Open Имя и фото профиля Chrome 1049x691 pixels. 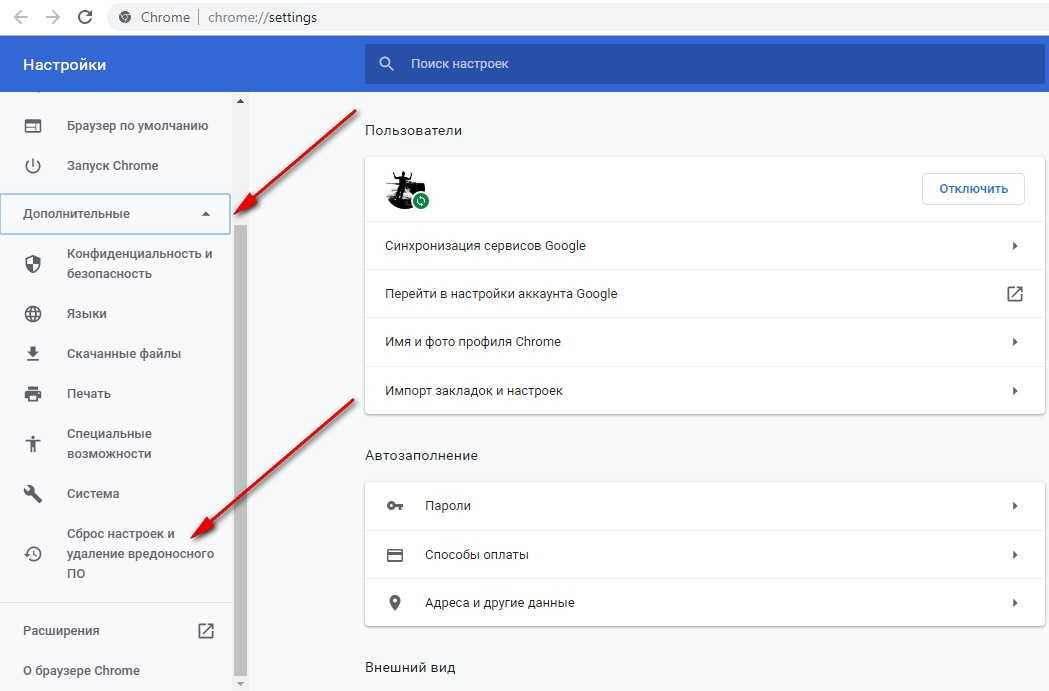point(704,342)
